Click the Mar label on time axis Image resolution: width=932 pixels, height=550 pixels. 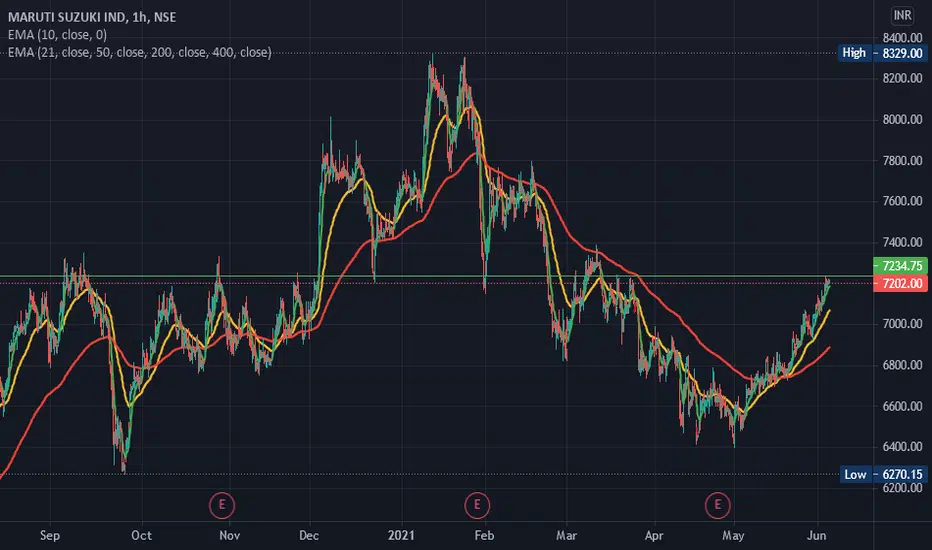point(566,536)
